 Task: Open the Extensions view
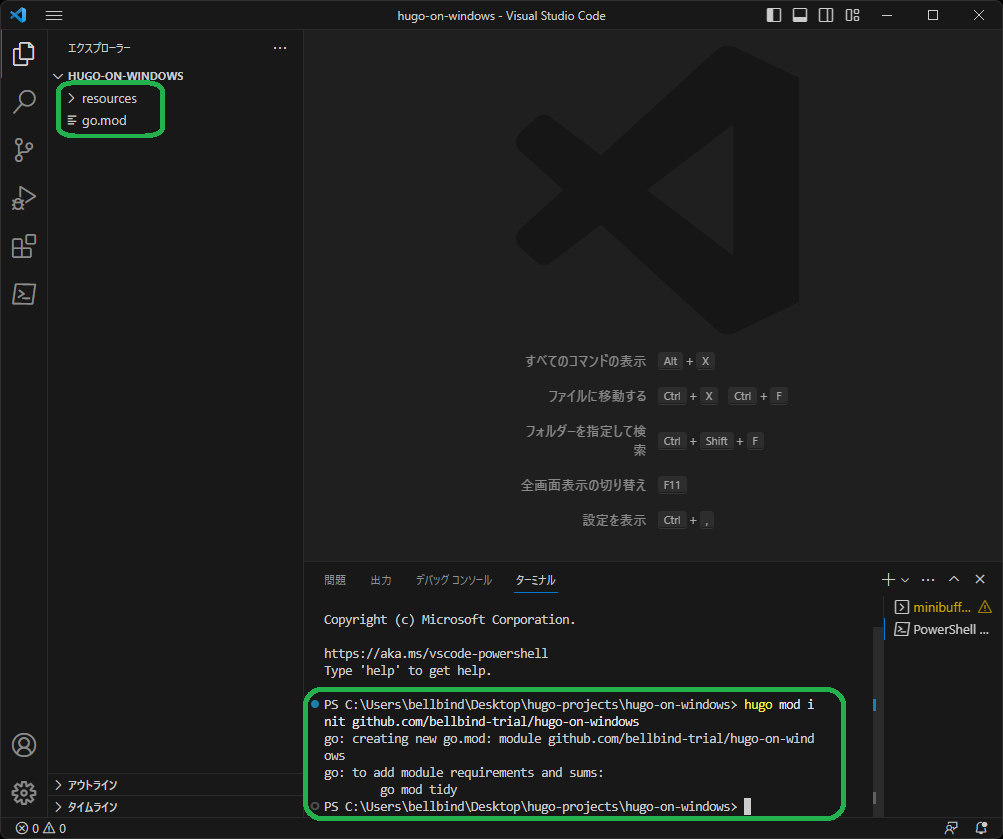click(x=24, y=246)
